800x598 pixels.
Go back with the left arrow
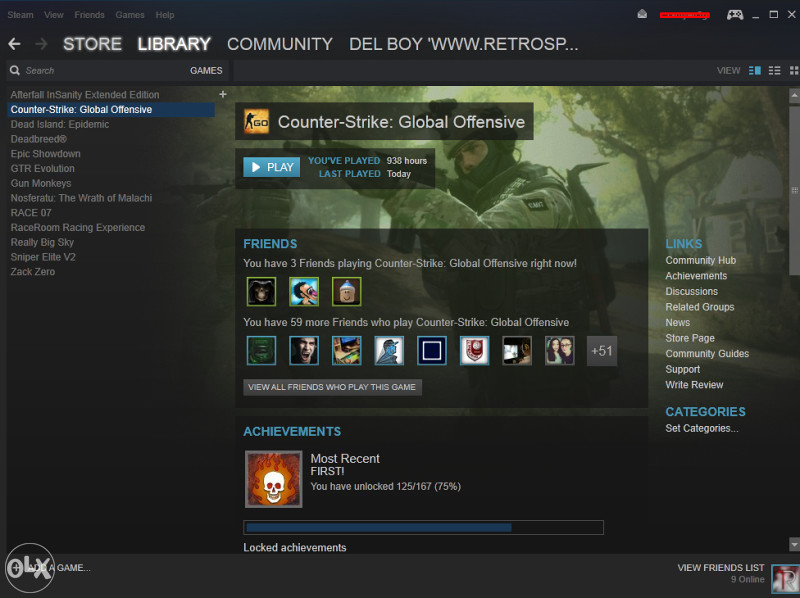click(x=14, y=44)
